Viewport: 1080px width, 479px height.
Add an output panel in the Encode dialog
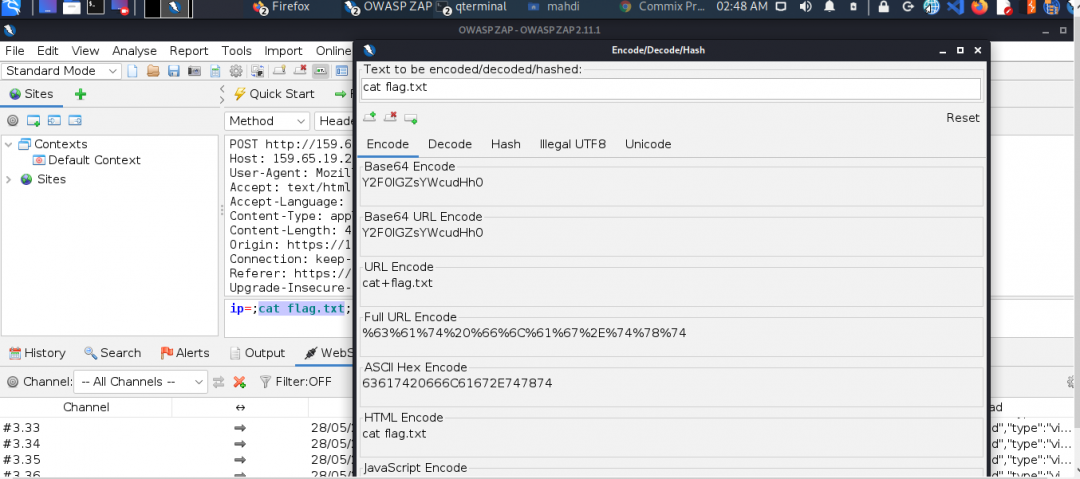tap(370, 118)
